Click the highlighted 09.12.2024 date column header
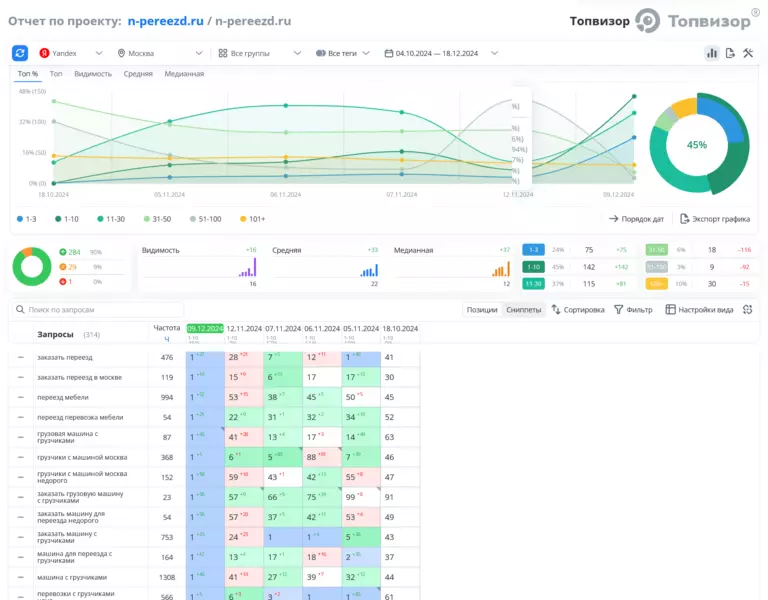This screenshot has width=768, height=600. [205, 328]
